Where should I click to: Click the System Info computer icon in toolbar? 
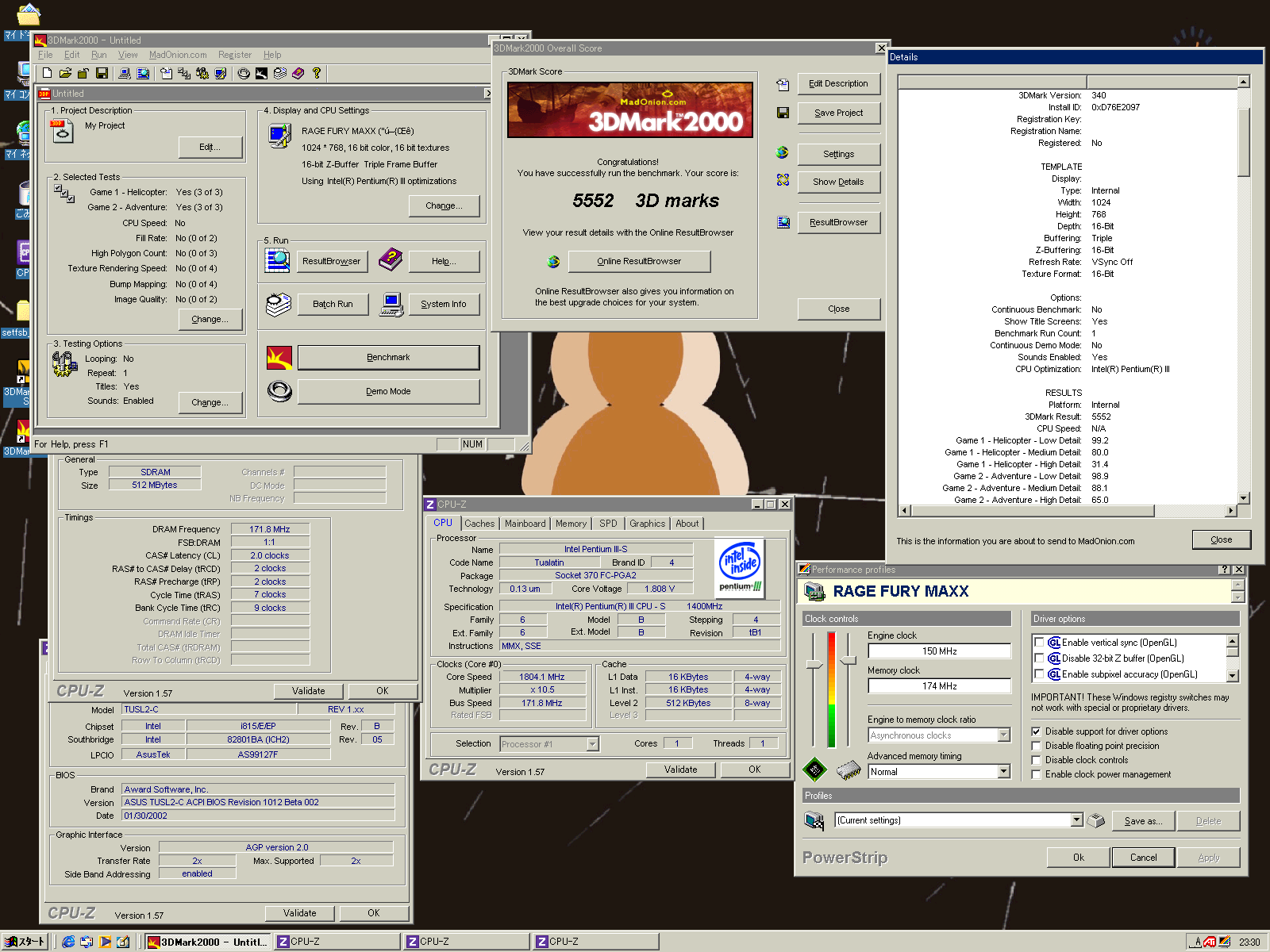pyautogui.click(x=124, y=73)
